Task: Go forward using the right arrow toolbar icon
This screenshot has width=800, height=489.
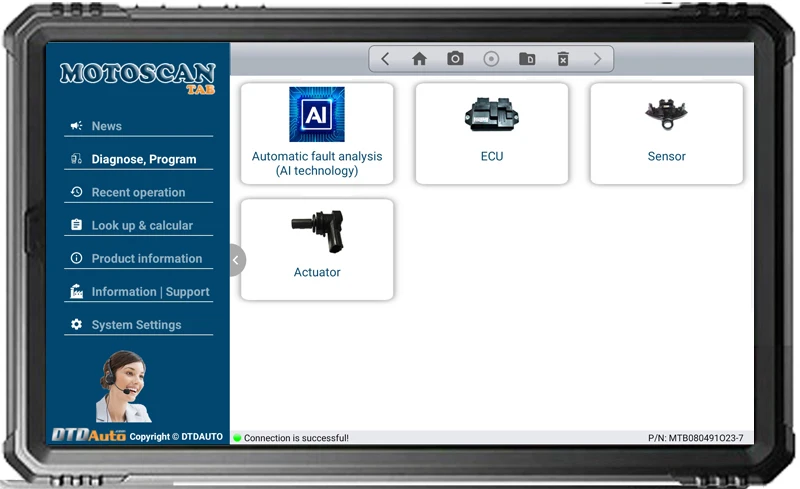Action: [x=597, y=59]
